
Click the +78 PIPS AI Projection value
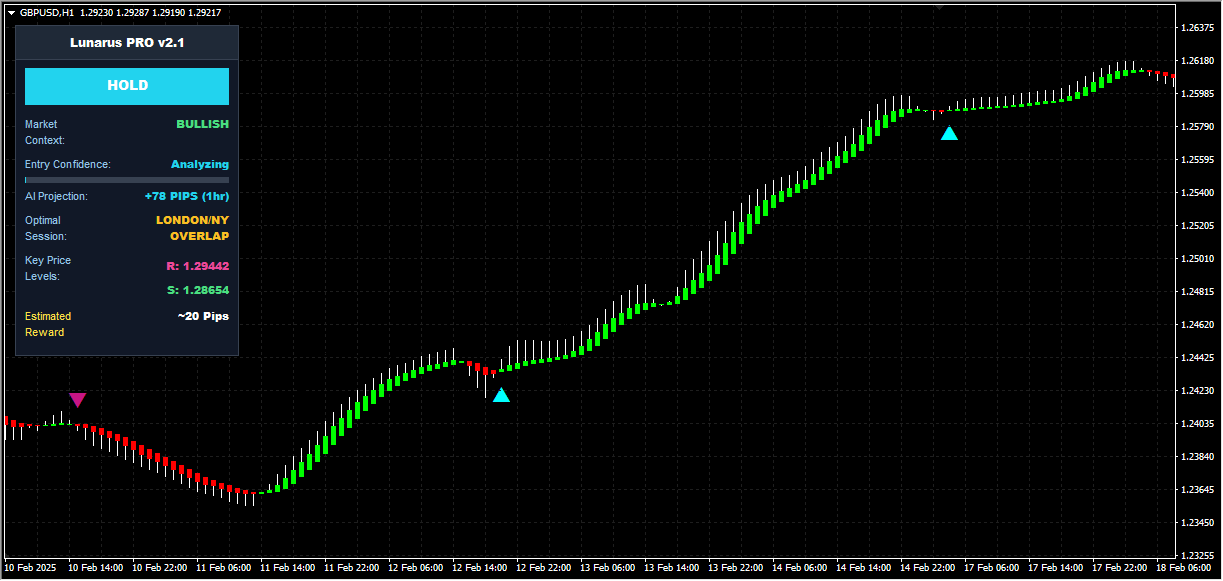[186, 196]
